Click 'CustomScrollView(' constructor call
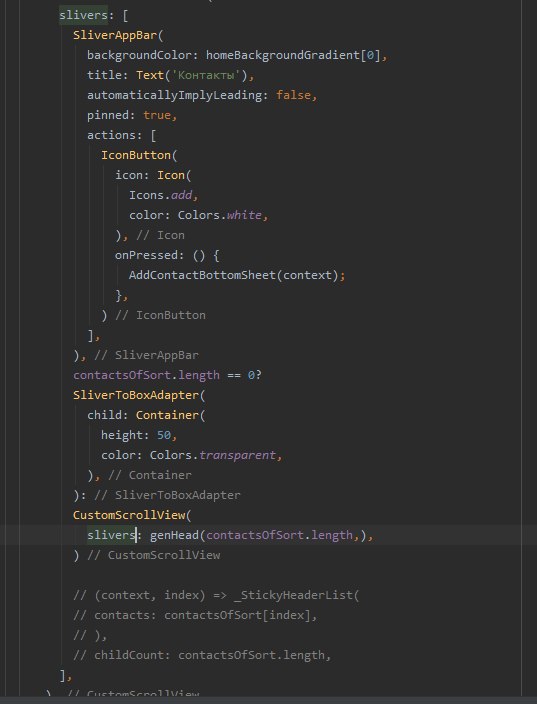The width and height of the screenshot is (537, 704). coord(132,515)
